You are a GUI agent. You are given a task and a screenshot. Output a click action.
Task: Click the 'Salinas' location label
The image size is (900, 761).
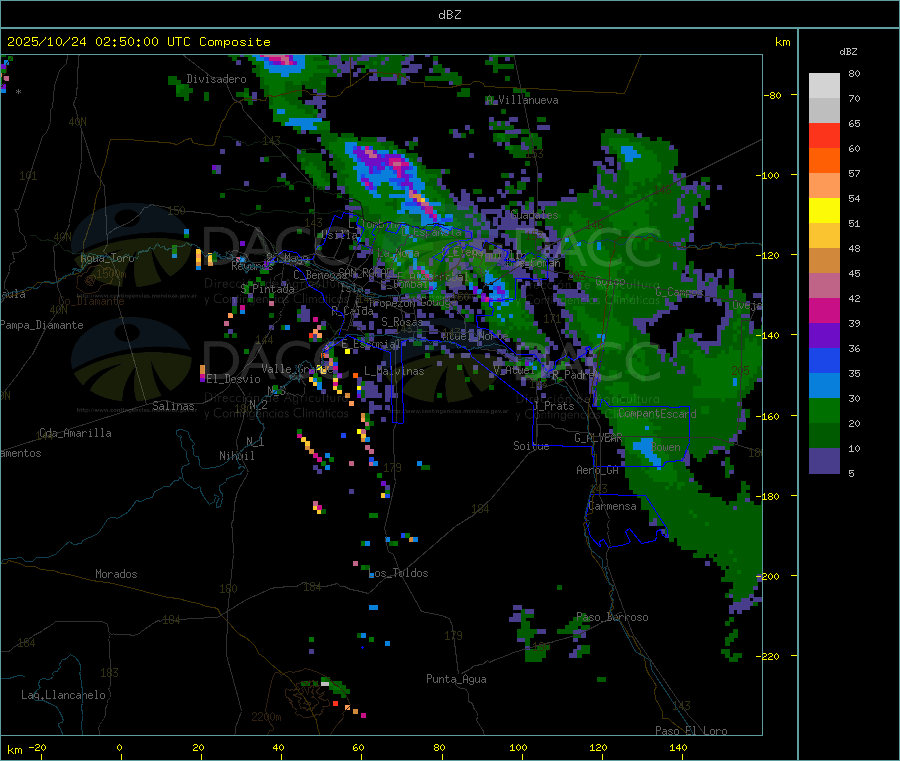click(173, 406)
